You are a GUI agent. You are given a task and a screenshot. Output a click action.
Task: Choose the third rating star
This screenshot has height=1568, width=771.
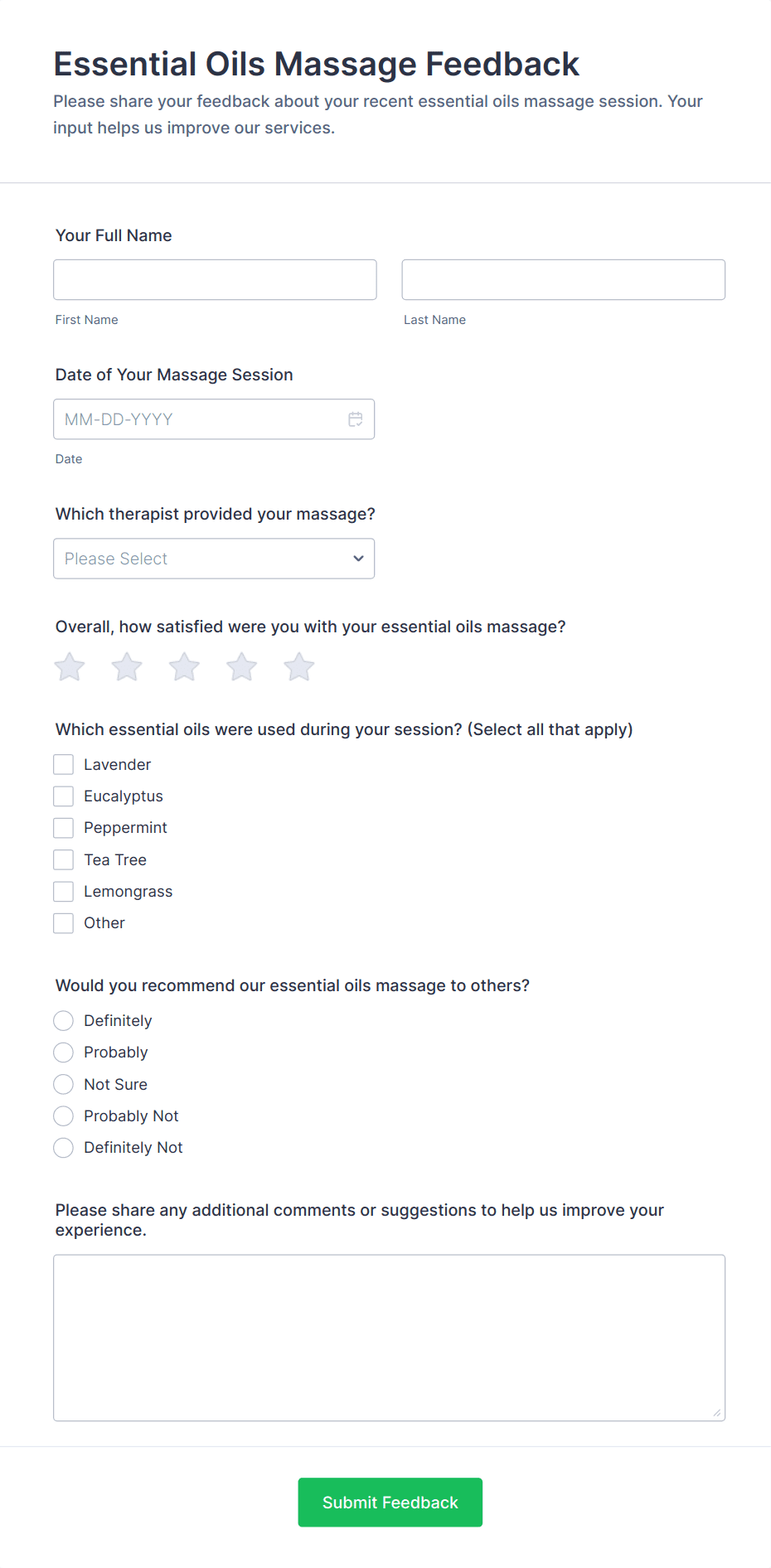click(184, 667)
